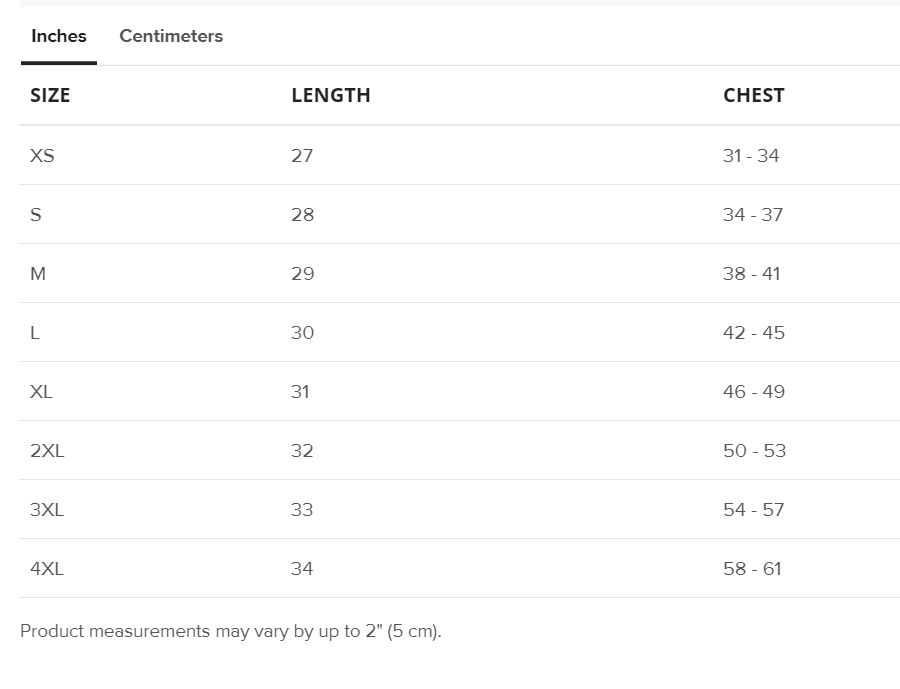The image size is (900, 689).
Task: Click the CHEST column header
Action: 754,95
